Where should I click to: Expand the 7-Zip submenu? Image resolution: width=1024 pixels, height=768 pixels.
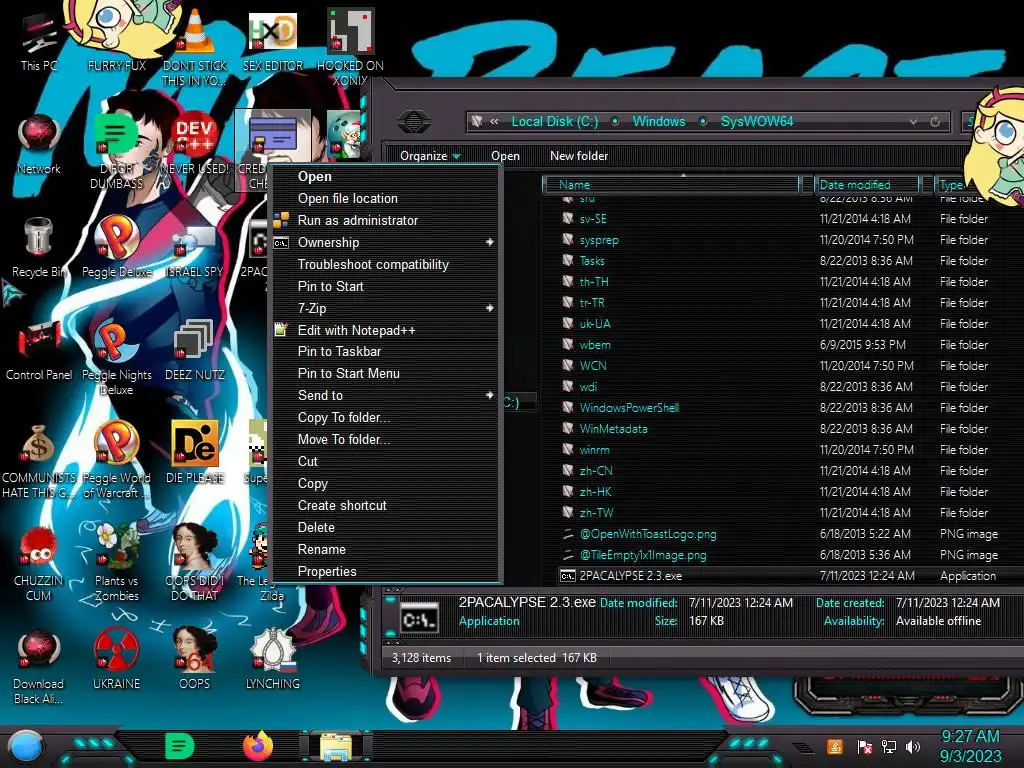[387, 308]
